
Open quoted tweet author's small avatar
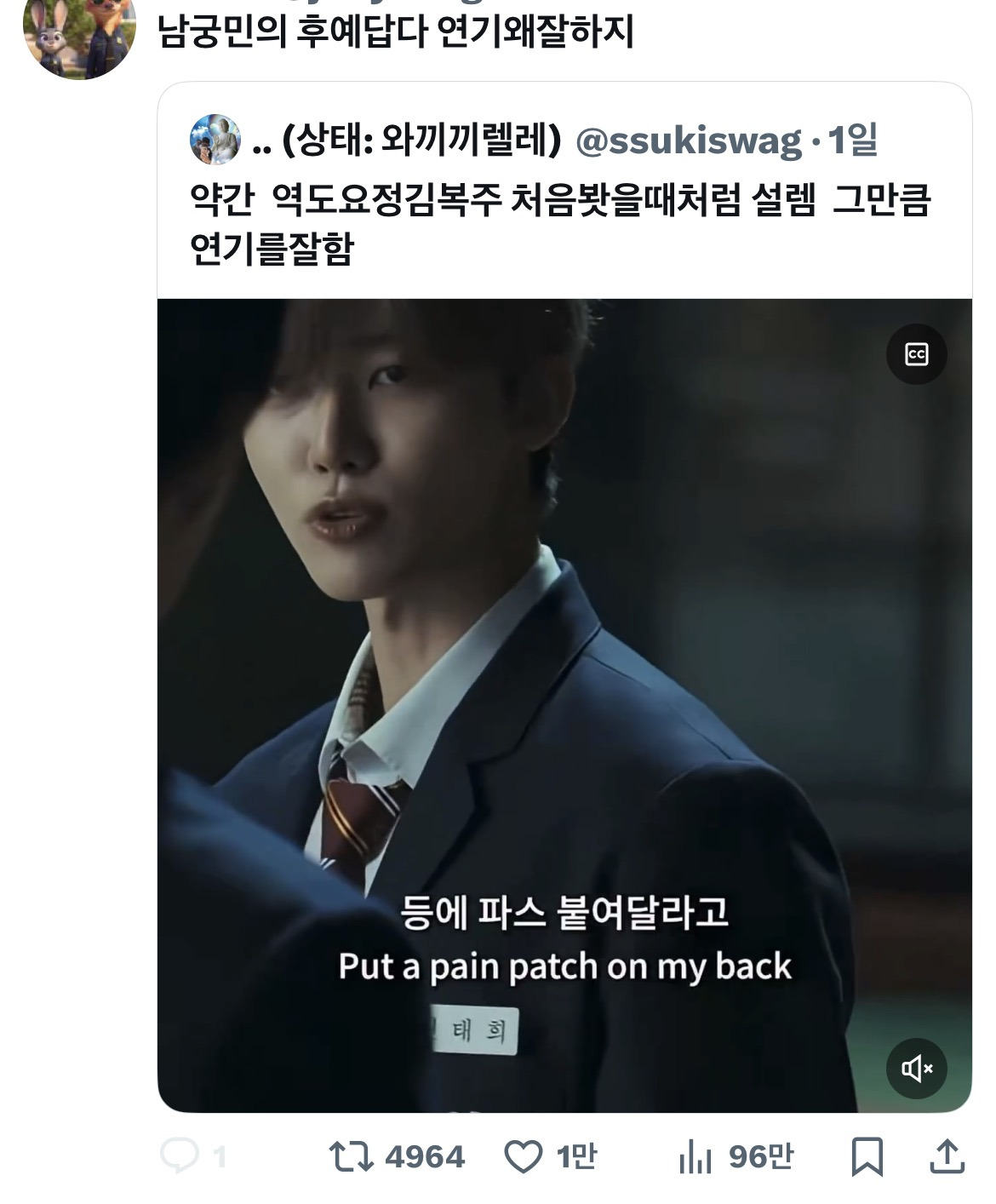[x=215, y=140]
